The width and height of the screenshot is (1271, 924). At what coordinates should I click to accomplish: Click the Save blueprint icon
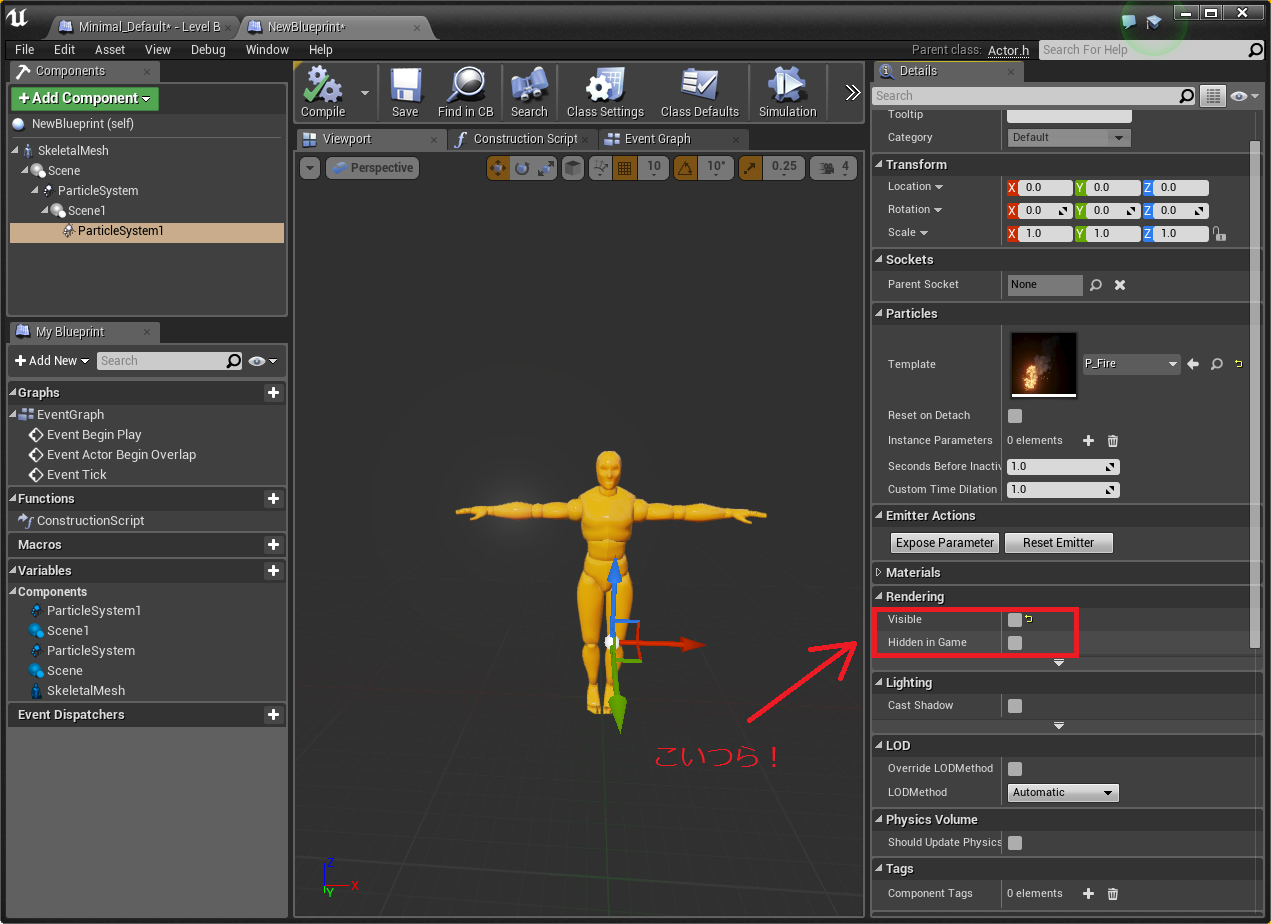pyautogui.click(x=405, y=87)
